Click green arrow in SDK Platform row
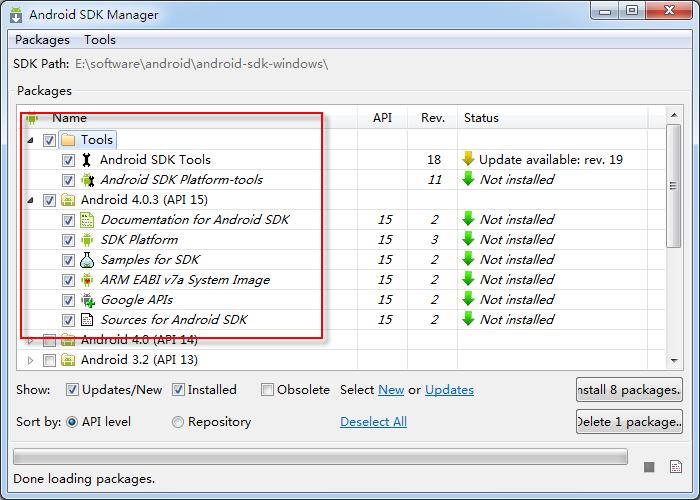Viewport: 700px width, 500px height. coord(468,239)
